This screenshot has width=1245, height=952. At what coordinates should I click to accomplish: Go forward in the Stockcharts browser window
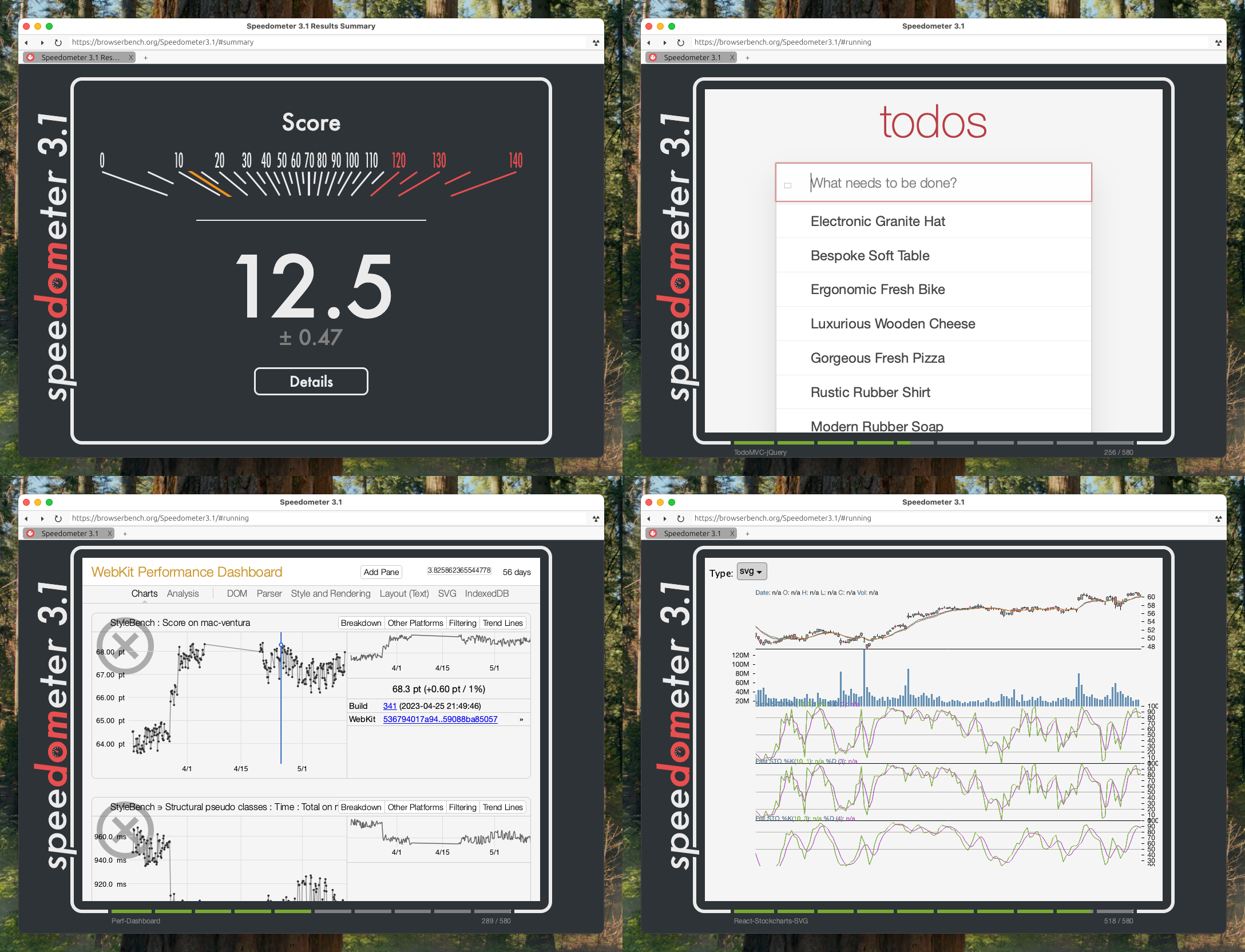coord(664,518)
